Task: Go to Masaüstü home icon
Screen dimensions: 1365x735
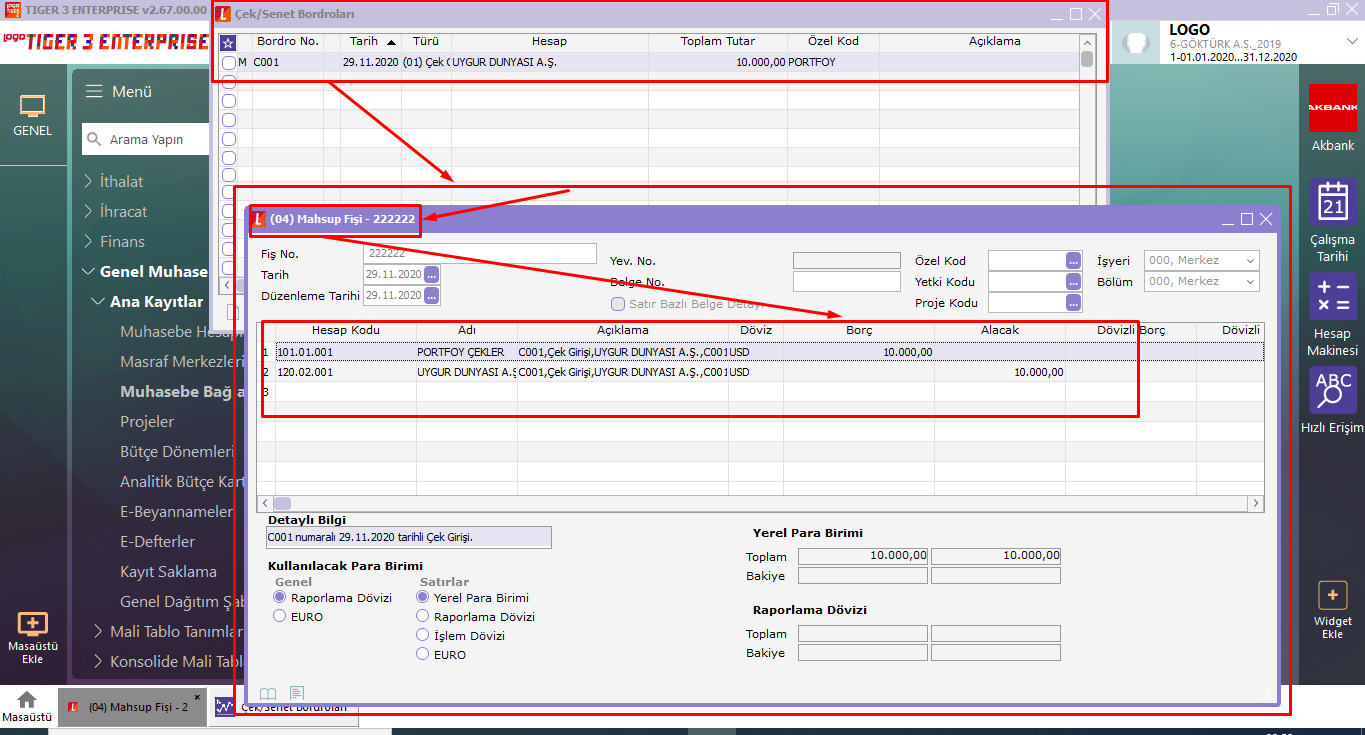Action: click(x=27, y=700)
